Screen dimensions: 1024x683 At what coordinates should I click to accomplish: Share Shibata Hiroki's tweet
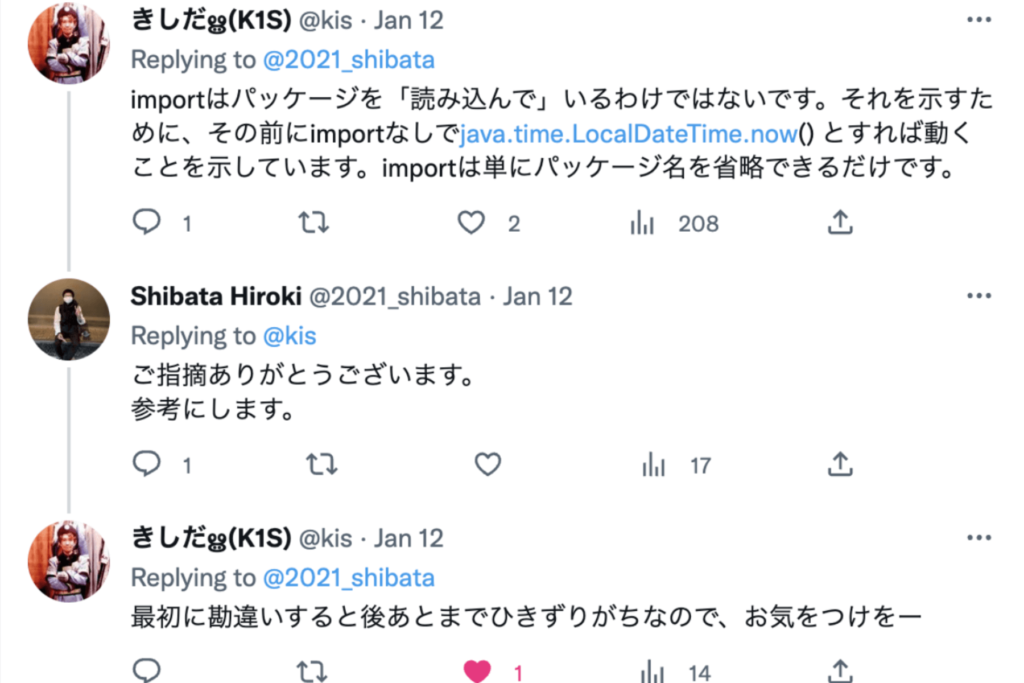tap(840, 464)
